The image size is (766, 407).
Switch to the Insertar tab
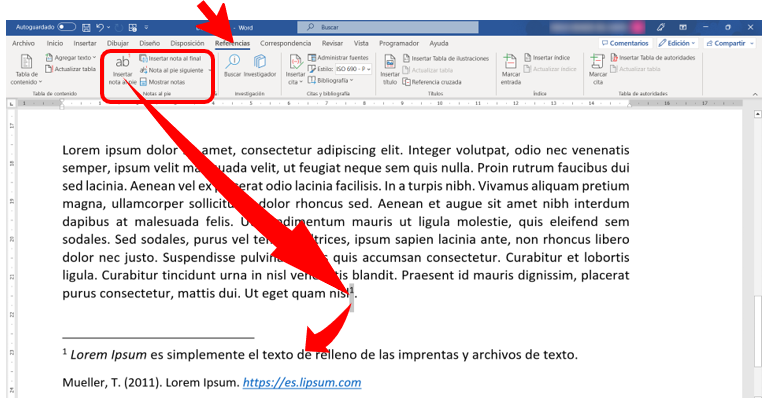(85, 43)
